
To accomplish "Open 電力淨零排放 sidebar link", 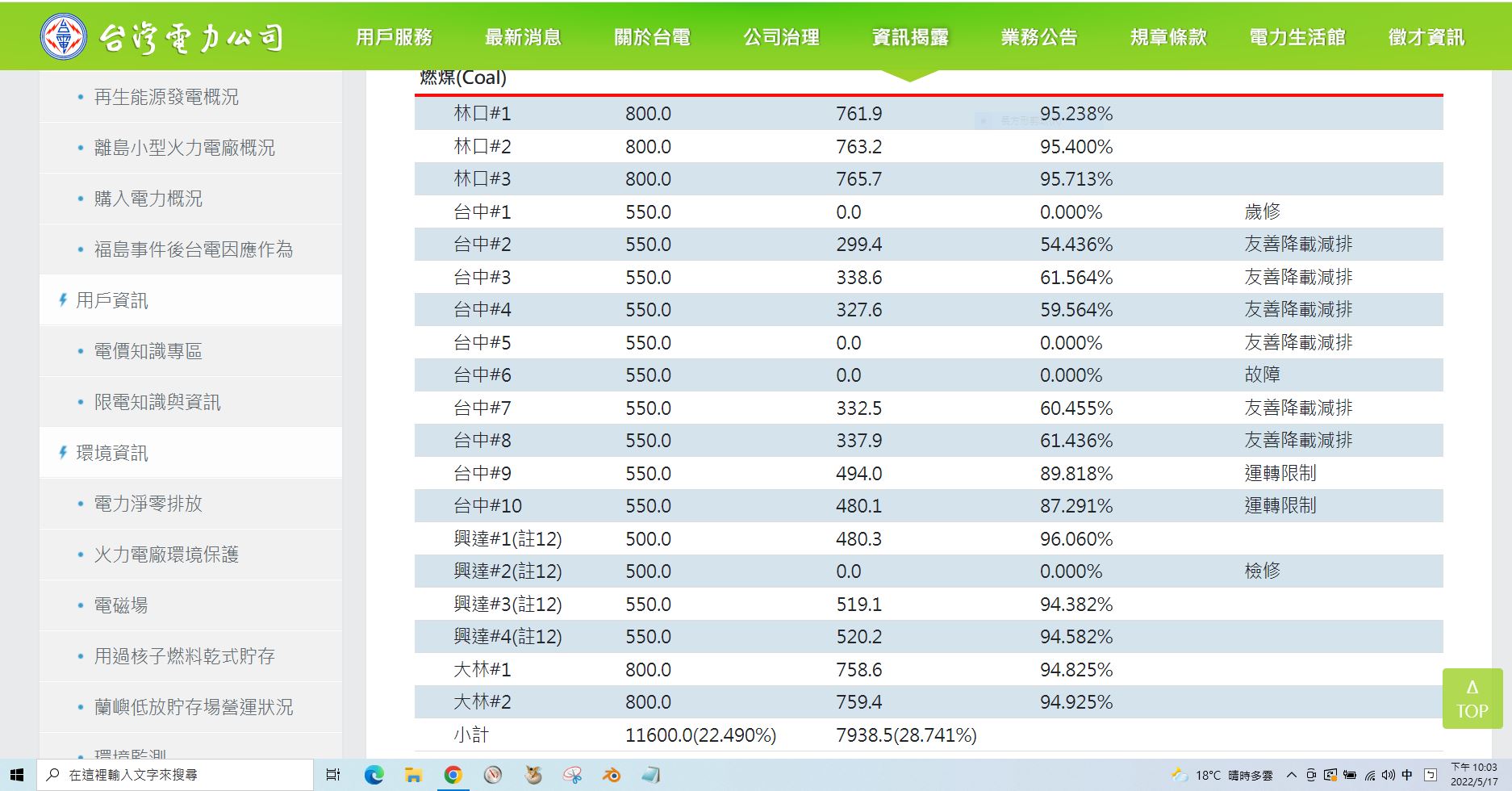I will [148, 504].
